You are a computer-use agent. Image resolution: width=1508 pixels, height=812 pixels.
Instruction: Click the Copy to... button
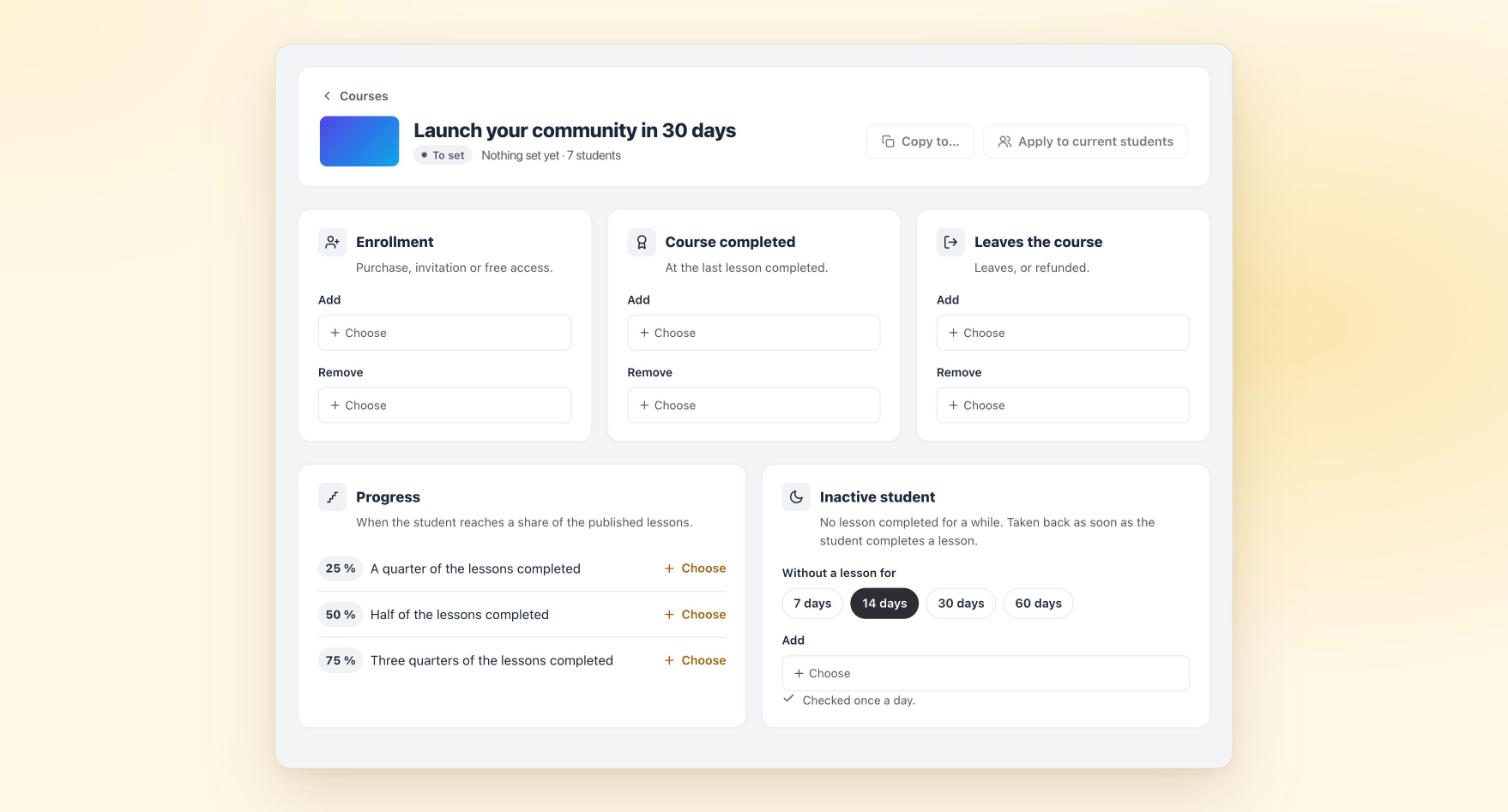[920, 141]
